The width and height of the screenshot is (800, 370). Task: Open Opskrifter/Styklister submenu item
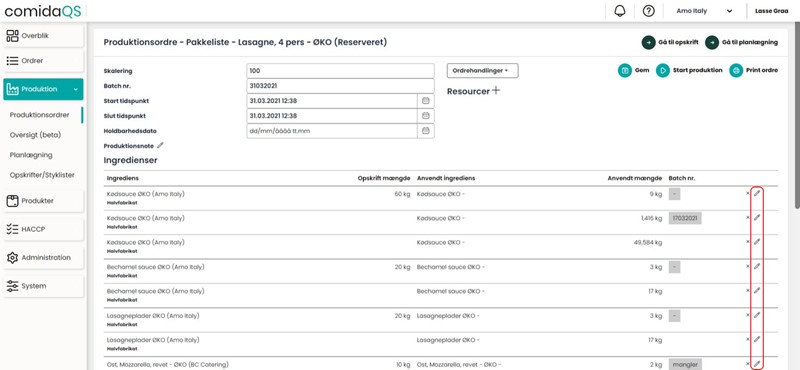coord(42,175)
